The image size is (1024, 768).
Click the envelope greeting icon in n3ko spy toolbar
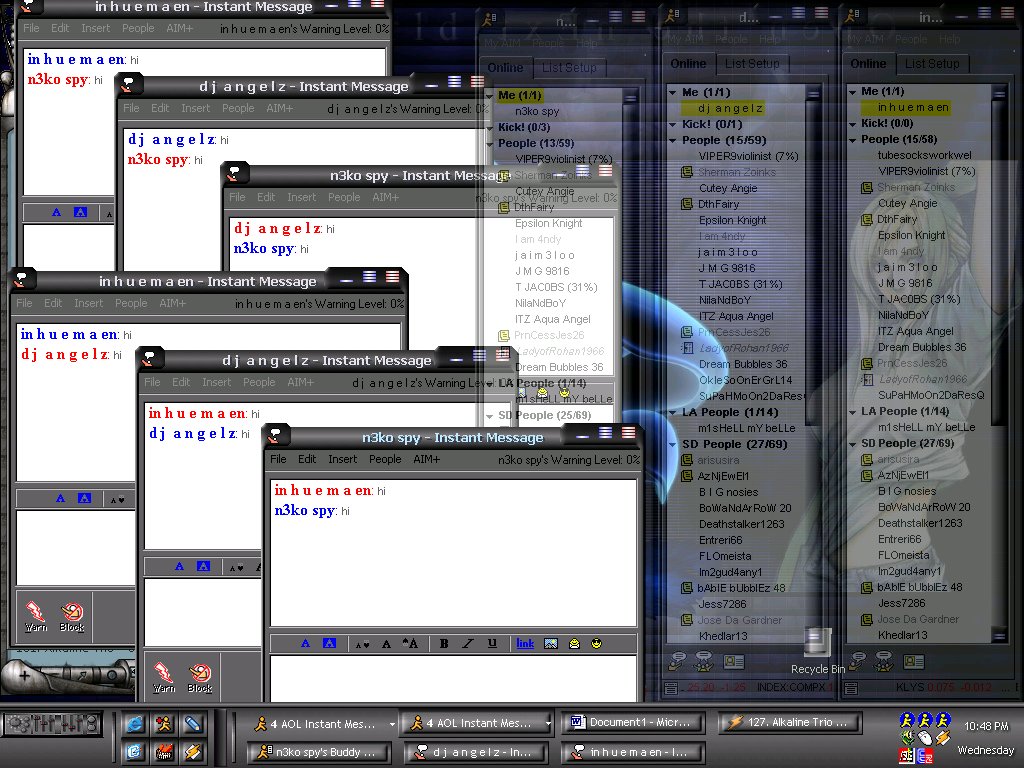(574, 644)
